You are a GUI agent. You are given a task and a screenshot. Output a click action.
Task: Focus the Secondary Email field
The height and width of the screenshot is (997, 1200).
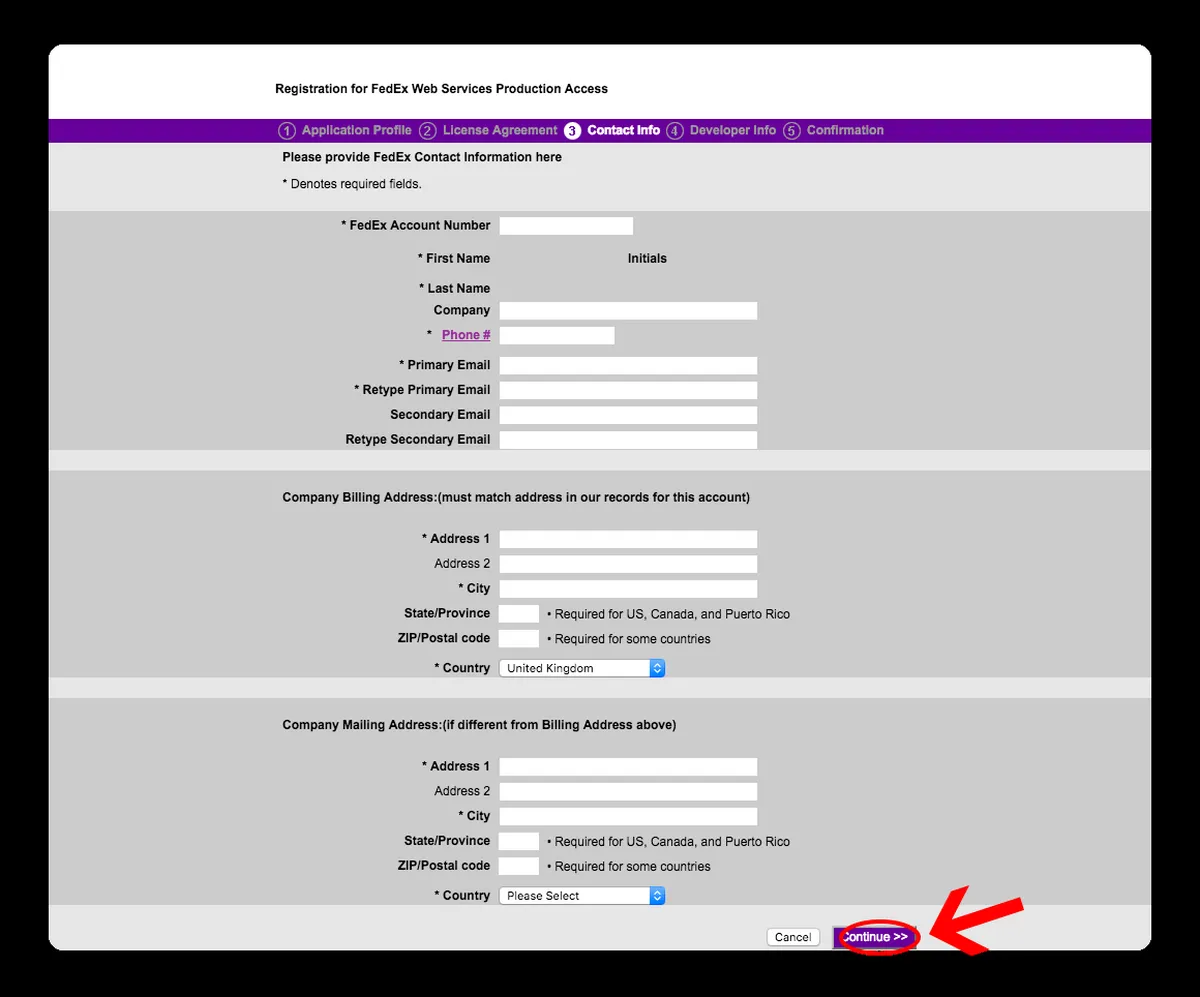(628, 415)
